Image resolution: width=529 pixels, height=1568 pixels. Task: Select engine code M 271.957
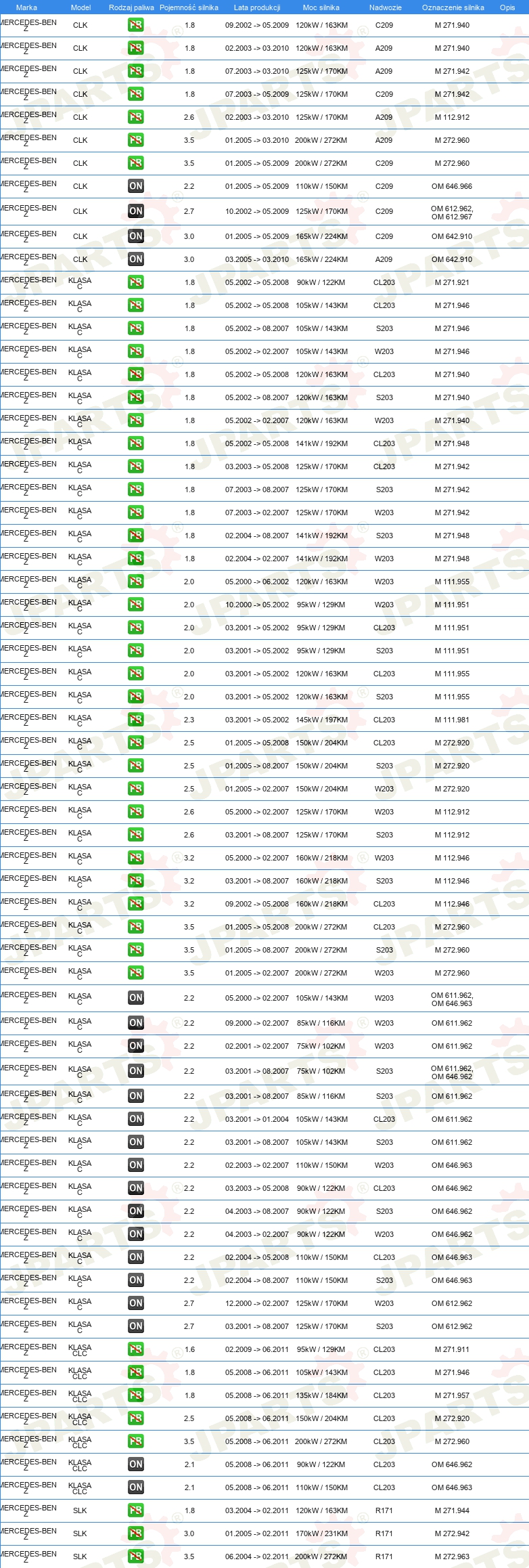pyautogui.click(x=452, y=1395)
